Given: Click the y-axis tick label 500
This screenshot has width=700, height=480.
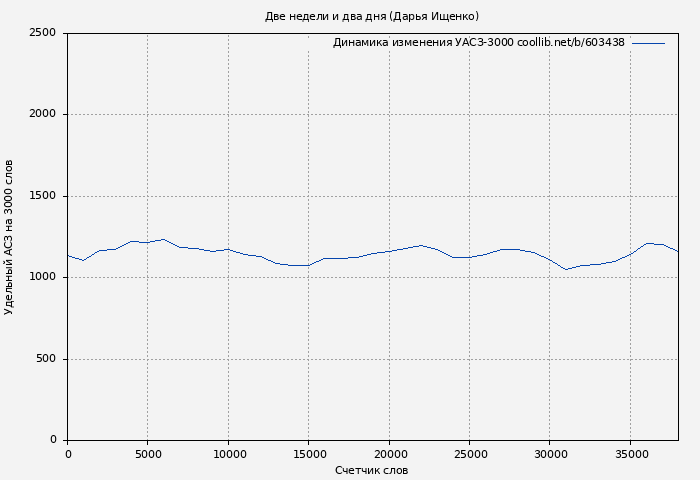Looking at the screenshot, I should (46, 359).
